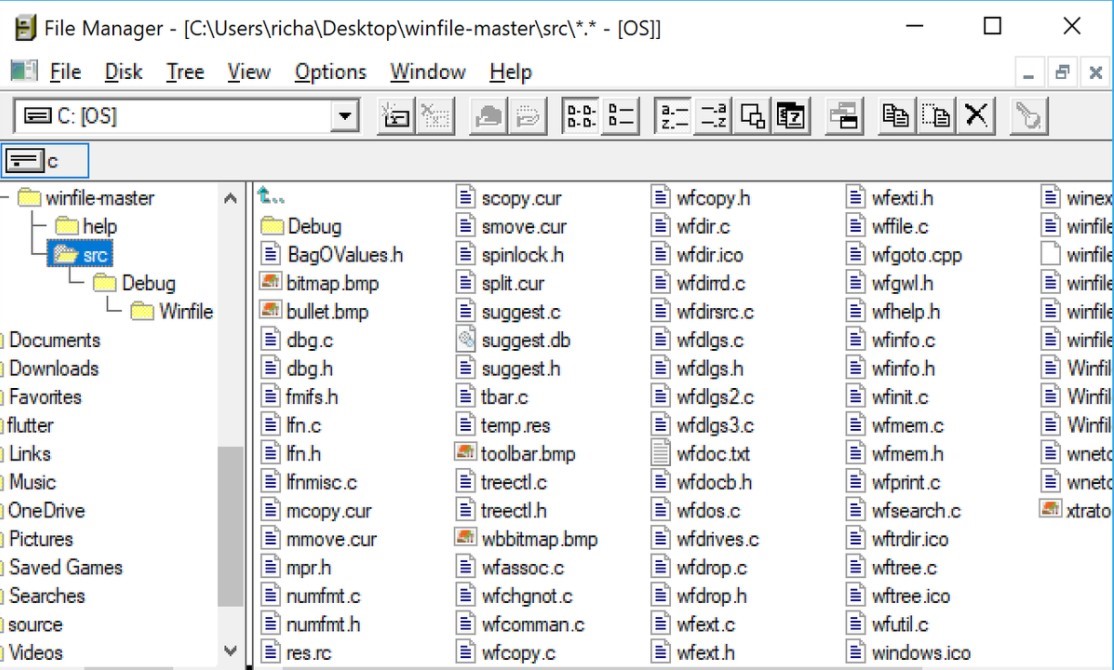This screenshot has width=1114, height=670.
Task: Minimize the child window via menu bar button
Action: click(1028, 72)
